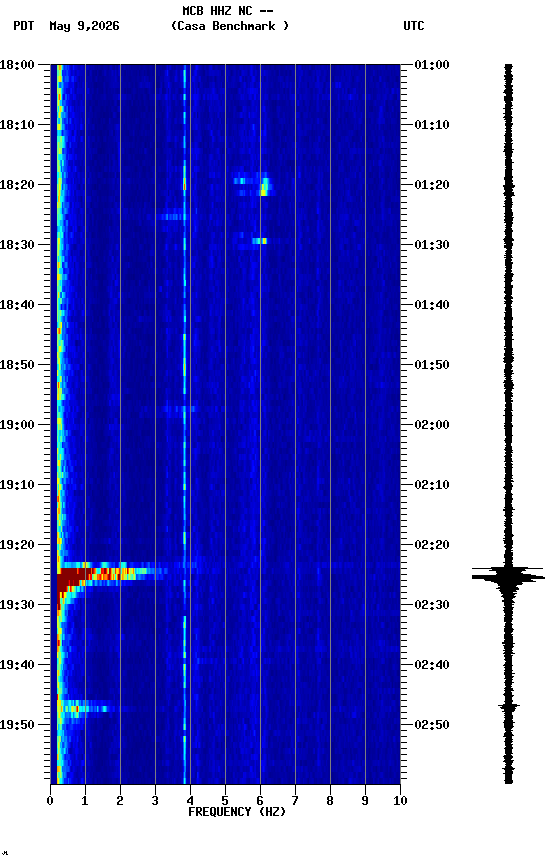Screen dimensions: 552x864
Task: Click the 18:40 PDT time label
Action: [17, 305]
